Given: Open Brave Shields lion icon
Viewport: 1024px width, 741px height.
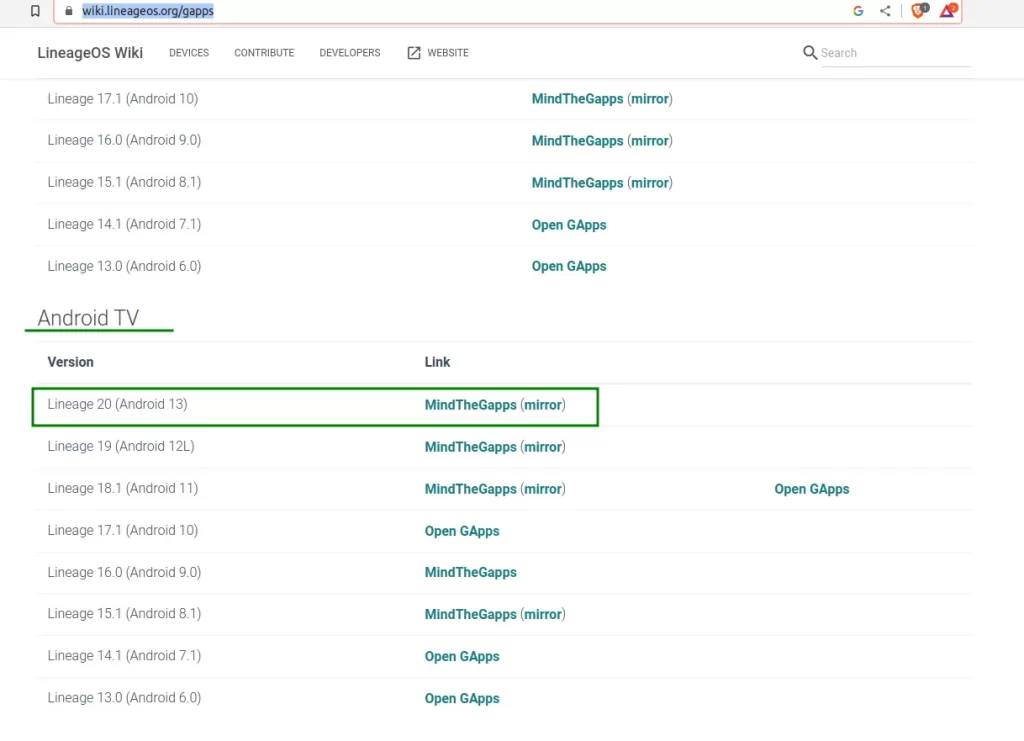Looking at the screenshot, I should point(919,10).
